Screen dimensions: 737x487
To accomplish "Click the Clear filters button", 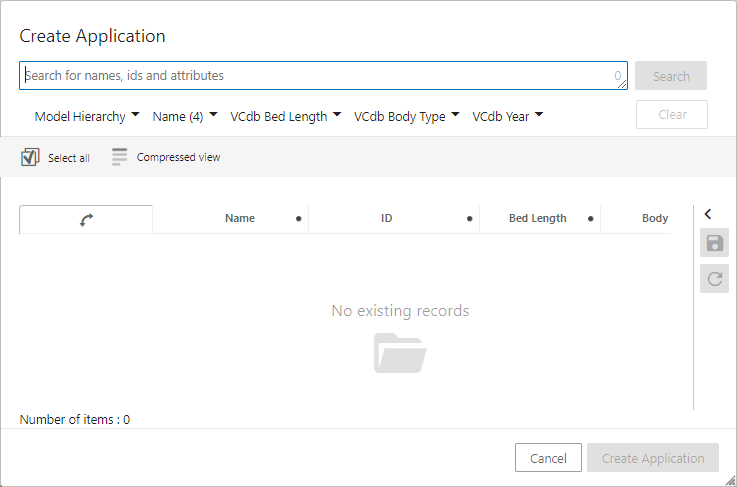I will (672, 114).
